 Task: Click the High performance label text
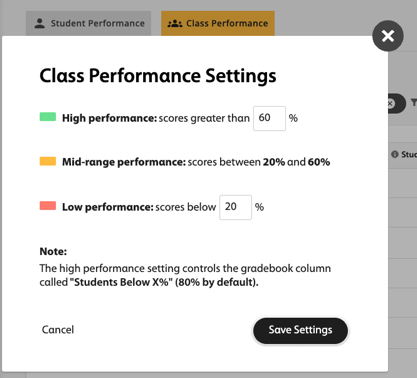tap(109, 118)
